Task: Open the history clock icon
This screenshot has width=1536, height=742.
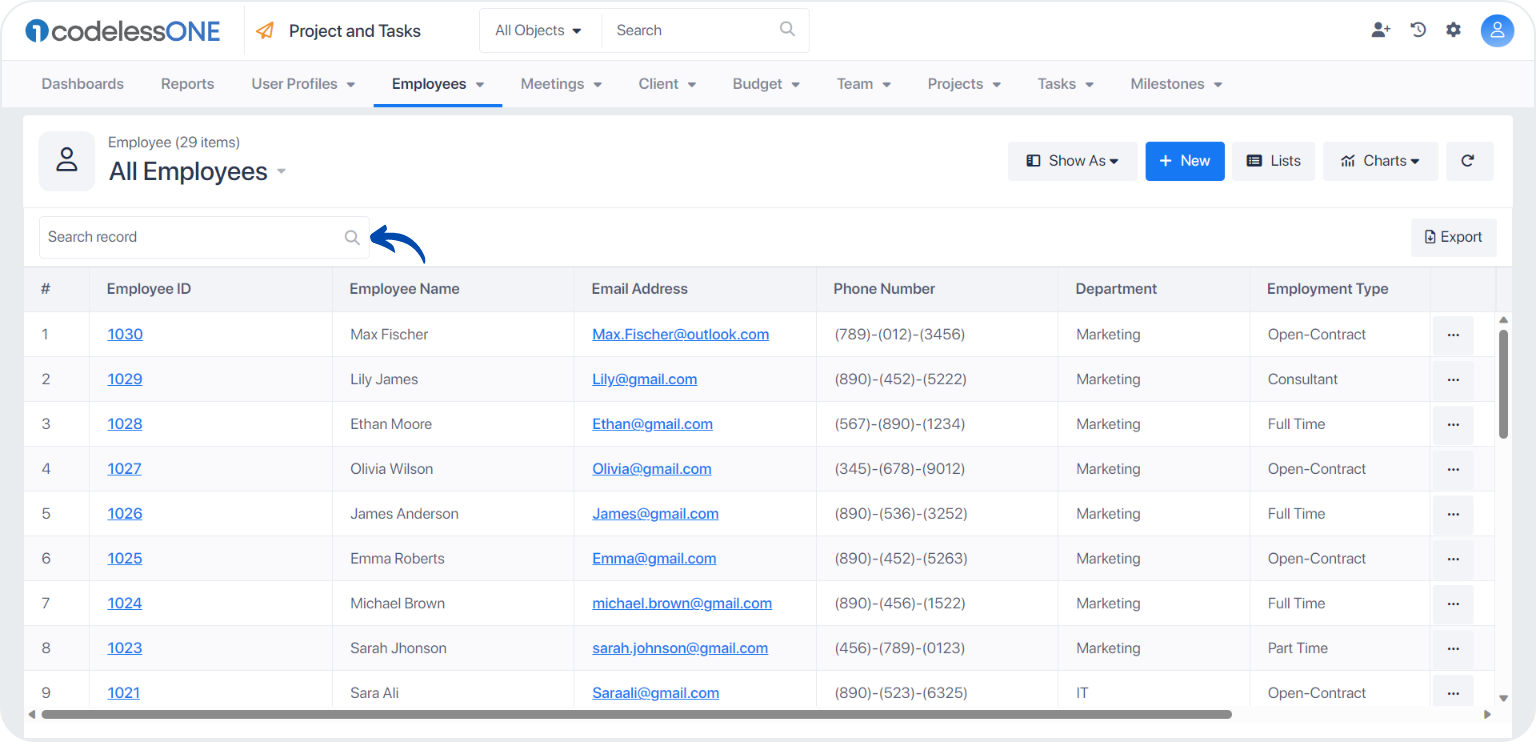Action: (1418, 30)
